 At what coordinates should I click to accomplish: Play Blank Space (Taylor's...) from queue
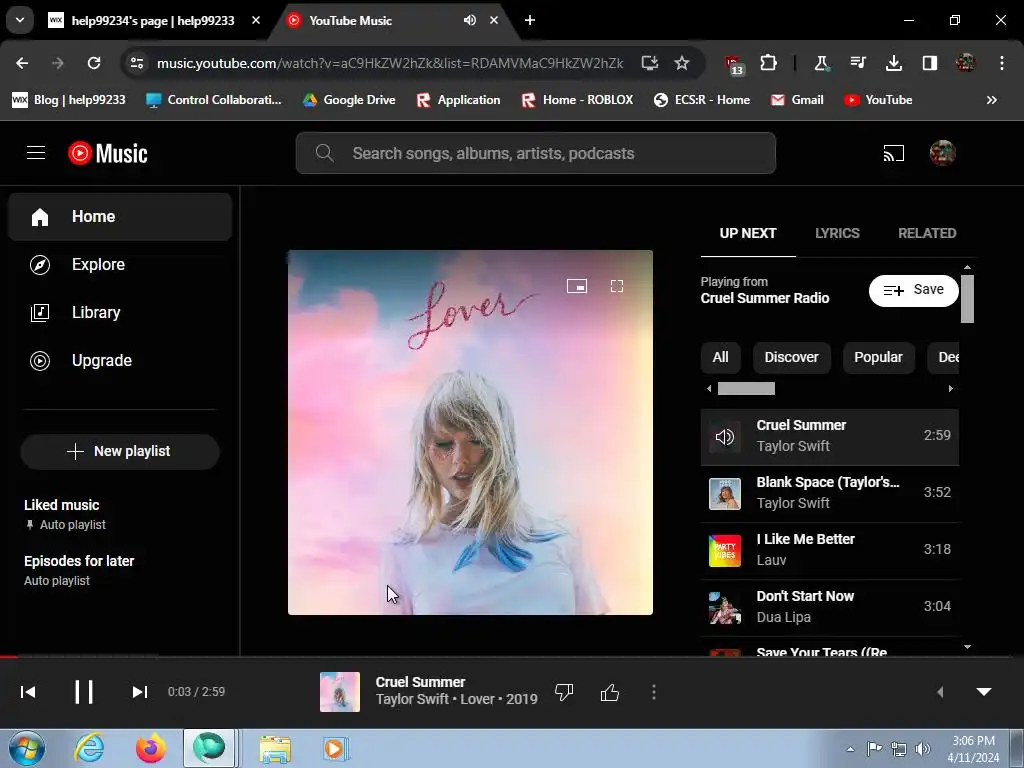(x=829, y=493)
